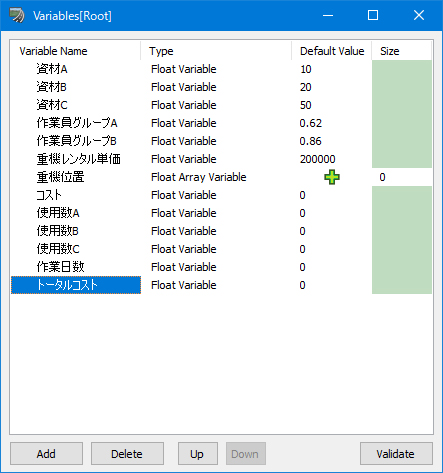The height and width of the screenshot is (473, 443).
Task: Click the Validate button
Action: pos(396,454)
